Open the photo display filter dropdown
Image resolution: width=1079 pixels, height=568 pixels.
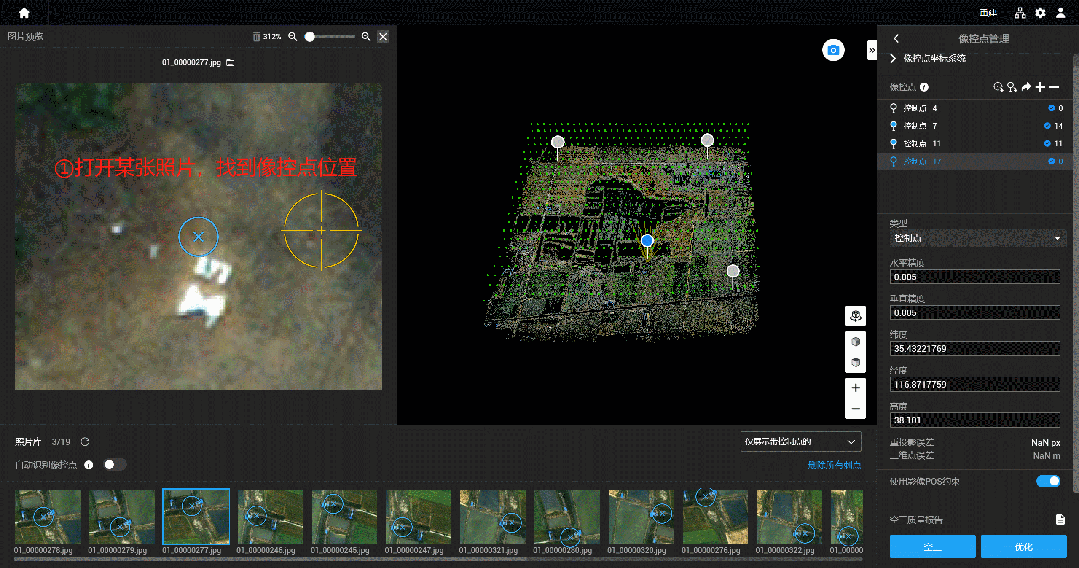[800, 441]
